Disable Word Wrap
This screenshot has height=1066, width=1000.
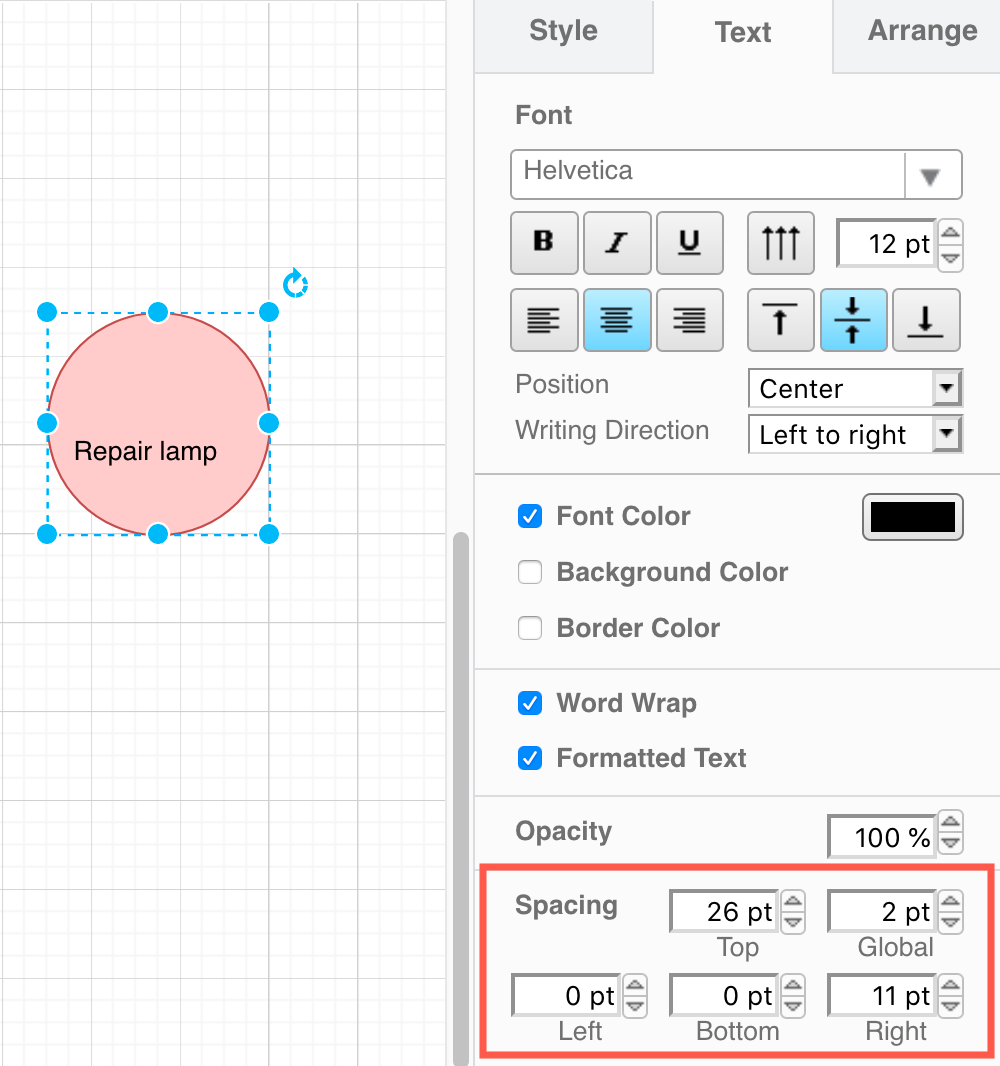529,703
